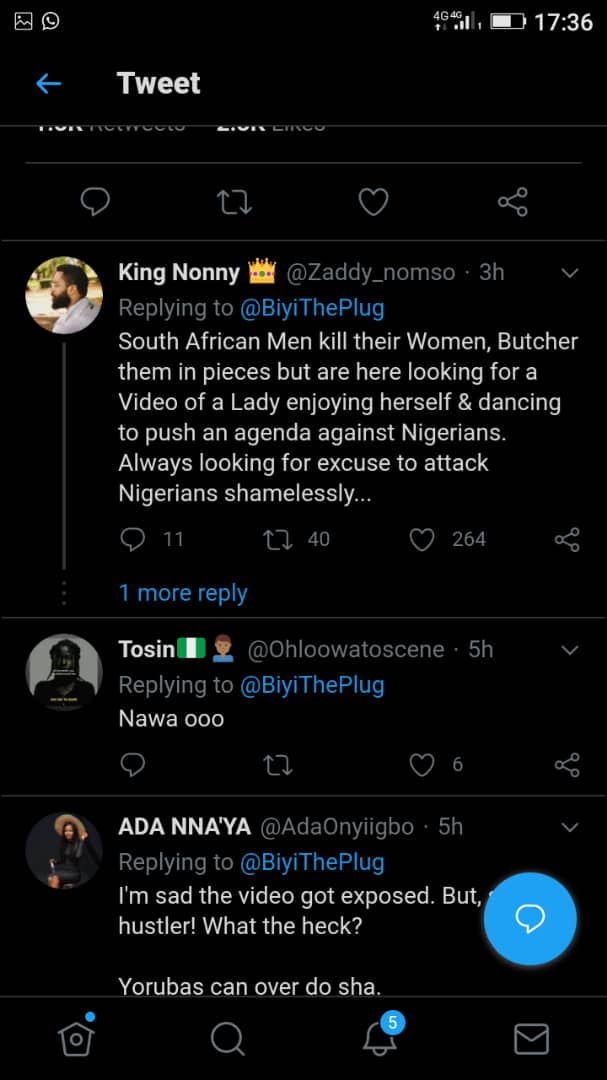Share the main tweet

512,203
